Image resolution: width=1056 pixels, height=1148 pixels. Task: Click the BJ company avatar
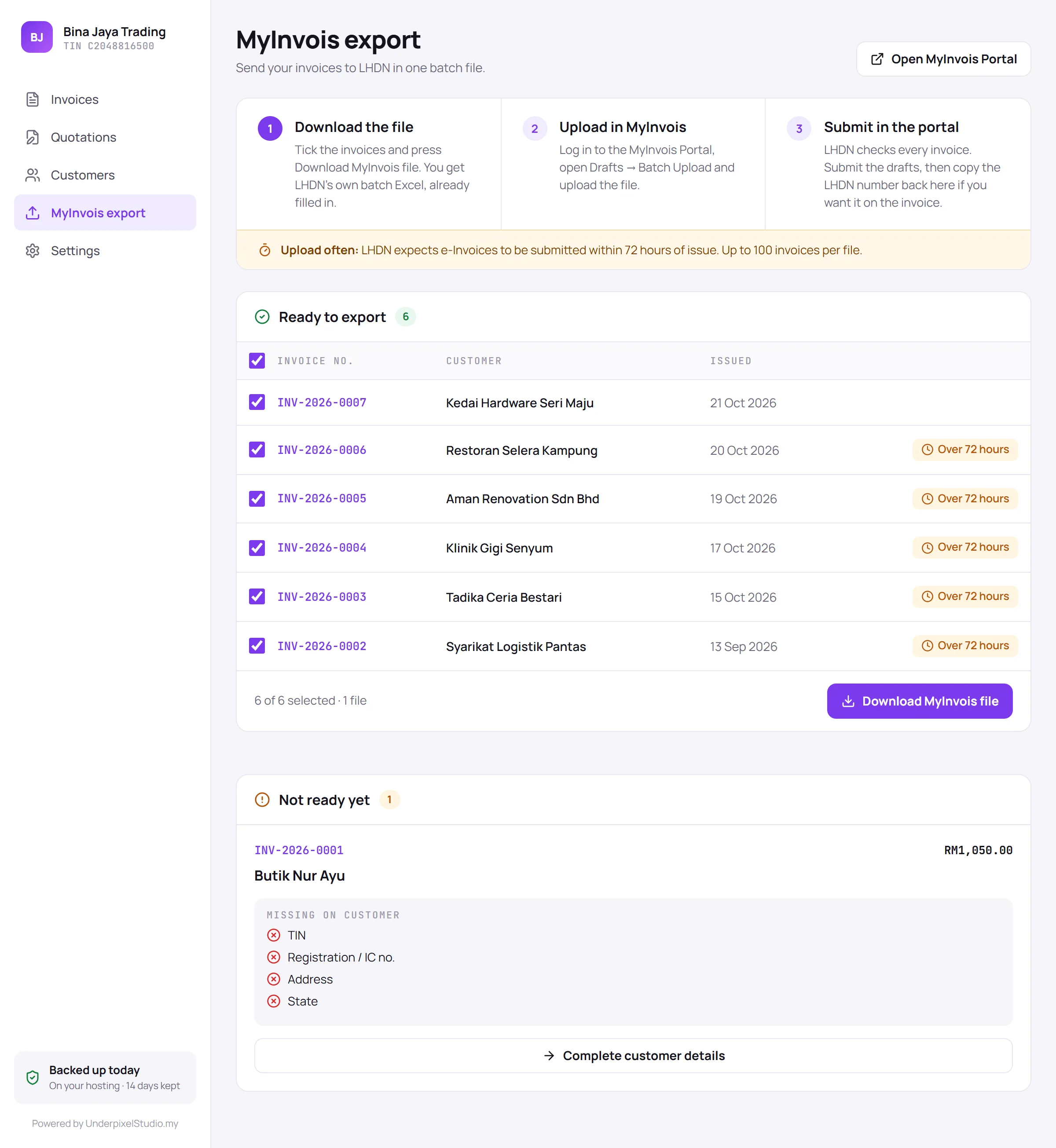click(37, 37)
